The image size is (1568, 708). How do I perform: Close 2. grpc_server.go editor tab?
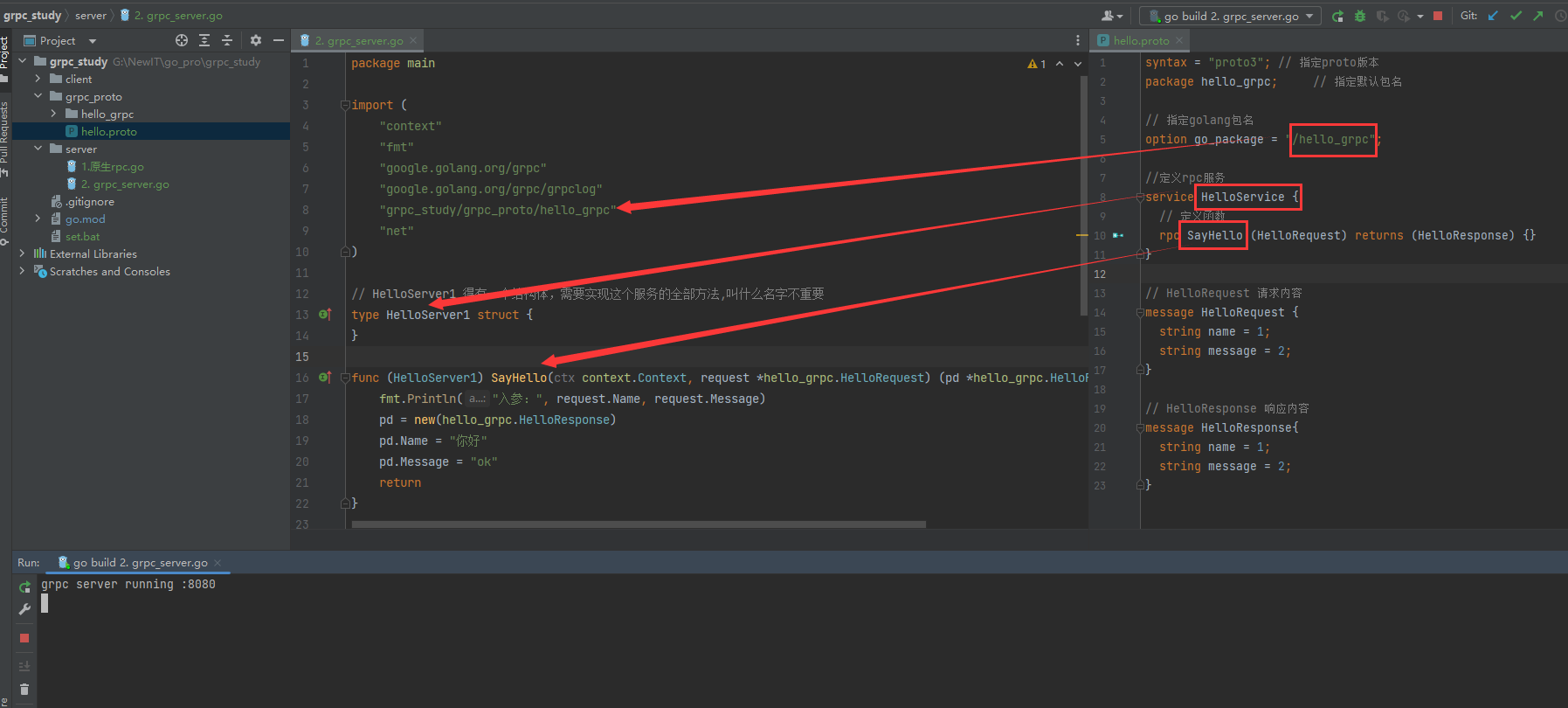coord(413,40)
